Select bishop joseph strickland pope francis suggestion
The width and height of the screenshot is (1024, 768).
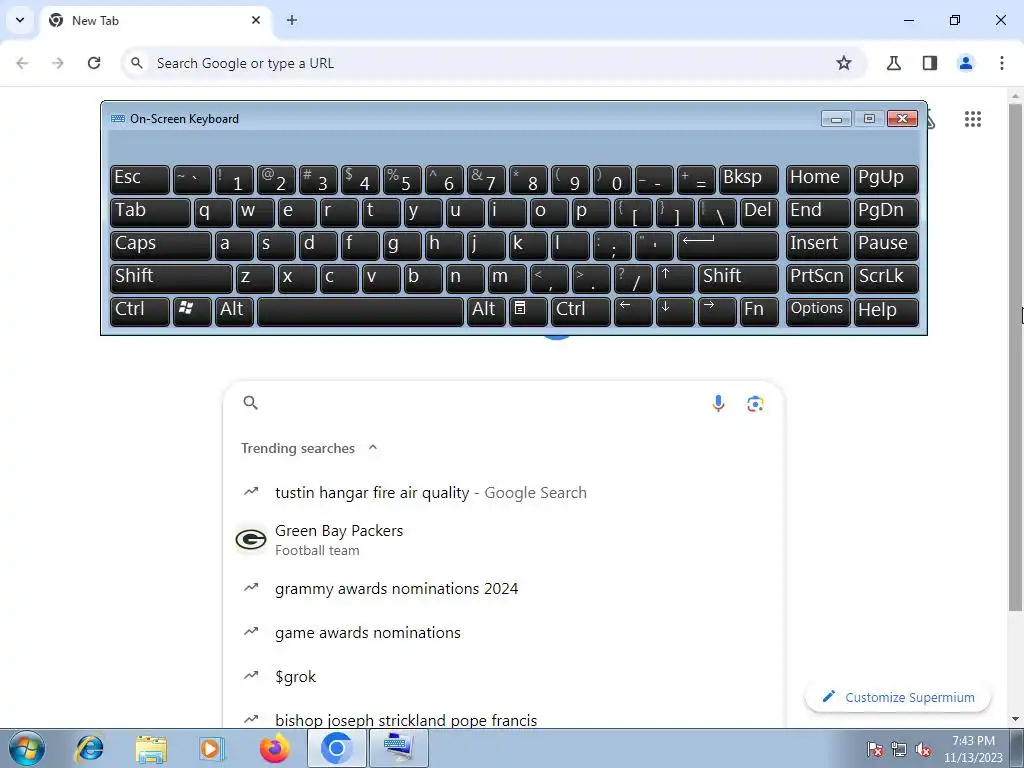click(x=503, y=720)
